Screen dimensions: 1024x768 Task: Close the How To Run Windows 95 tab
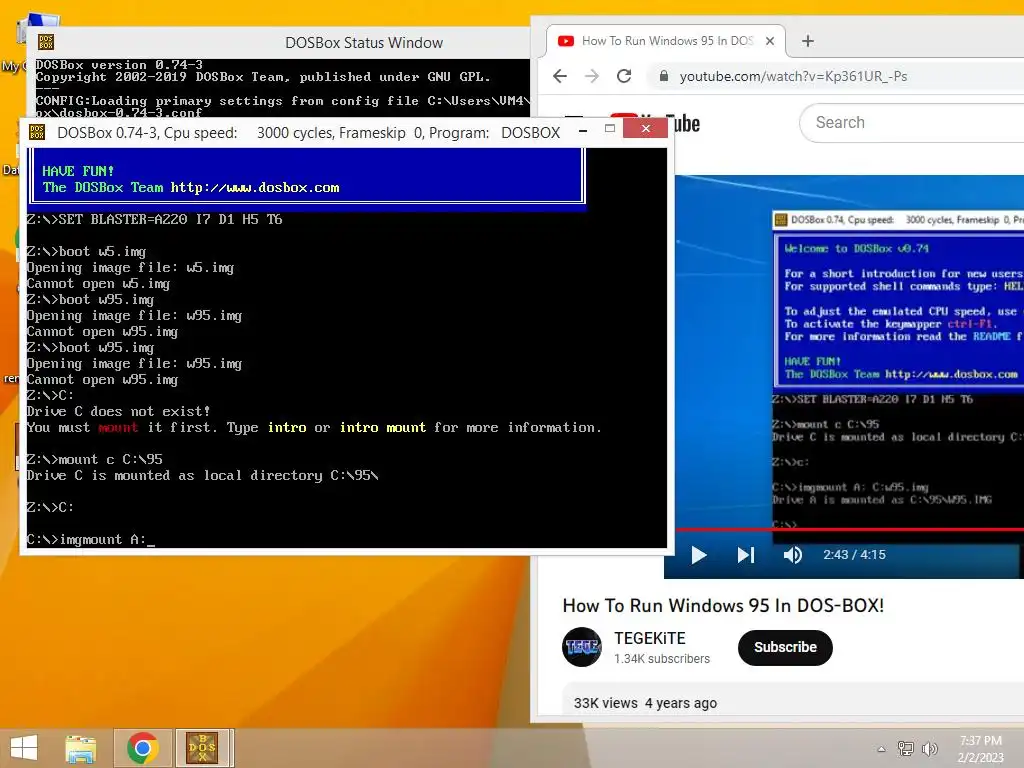[x=770, y=41]
